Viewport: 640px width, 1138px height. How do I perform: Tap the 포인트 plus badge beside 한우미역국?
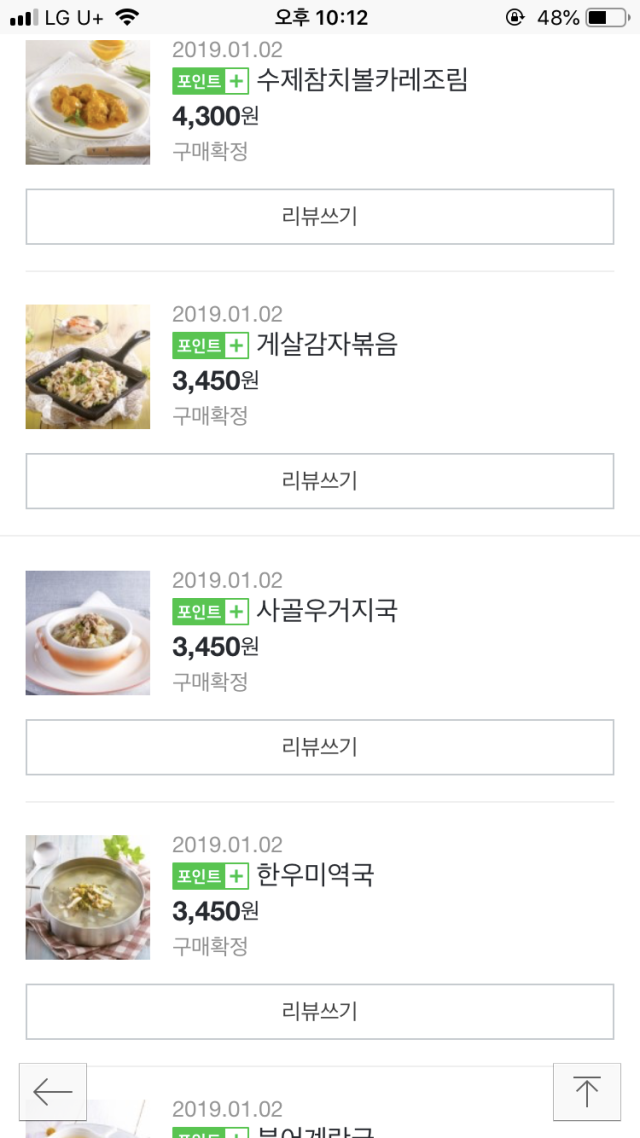click(210, 876)
